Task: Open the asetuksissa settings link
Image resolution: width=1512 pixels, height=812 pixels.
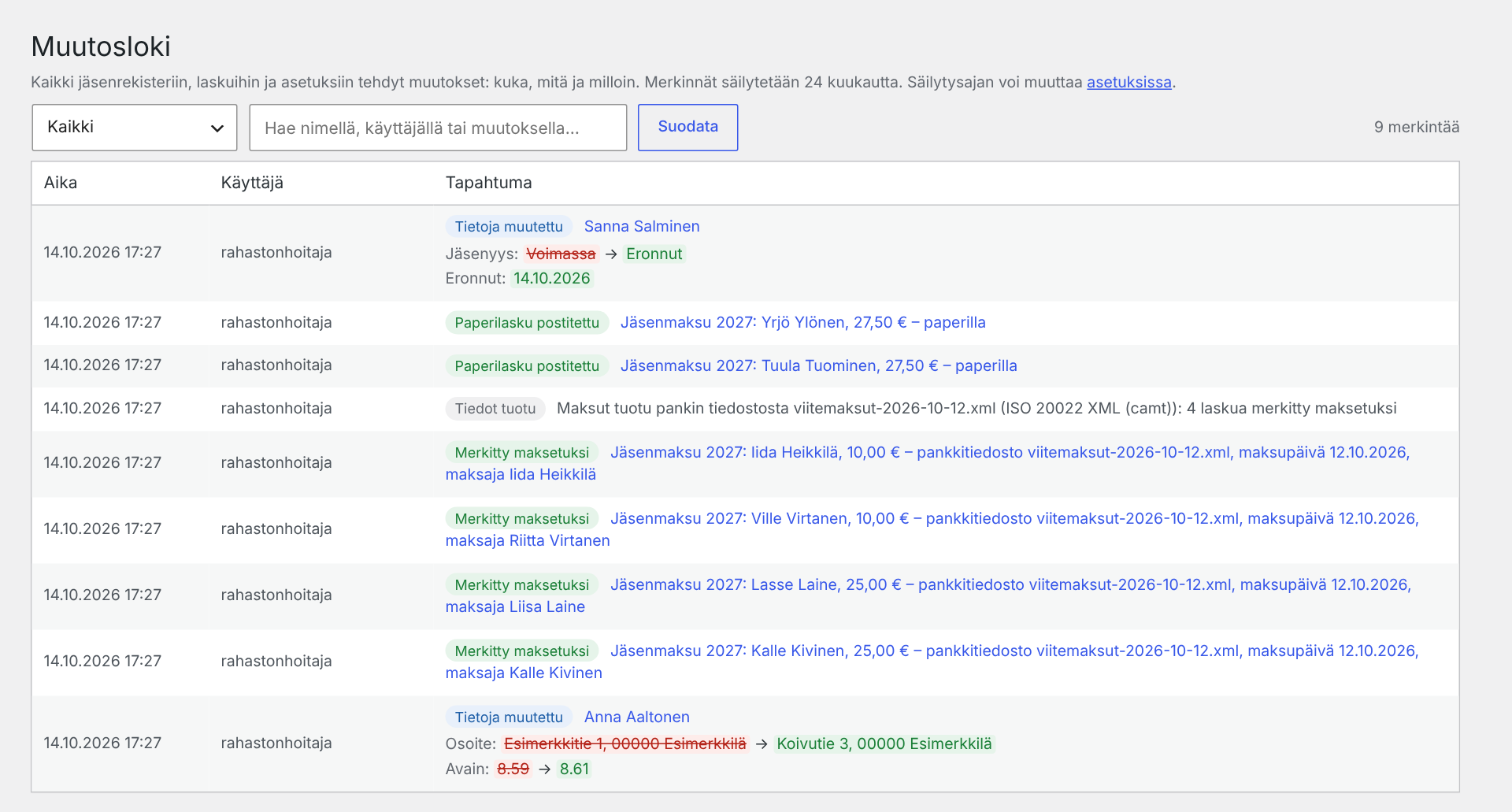Action: [x=1128, y=82]
